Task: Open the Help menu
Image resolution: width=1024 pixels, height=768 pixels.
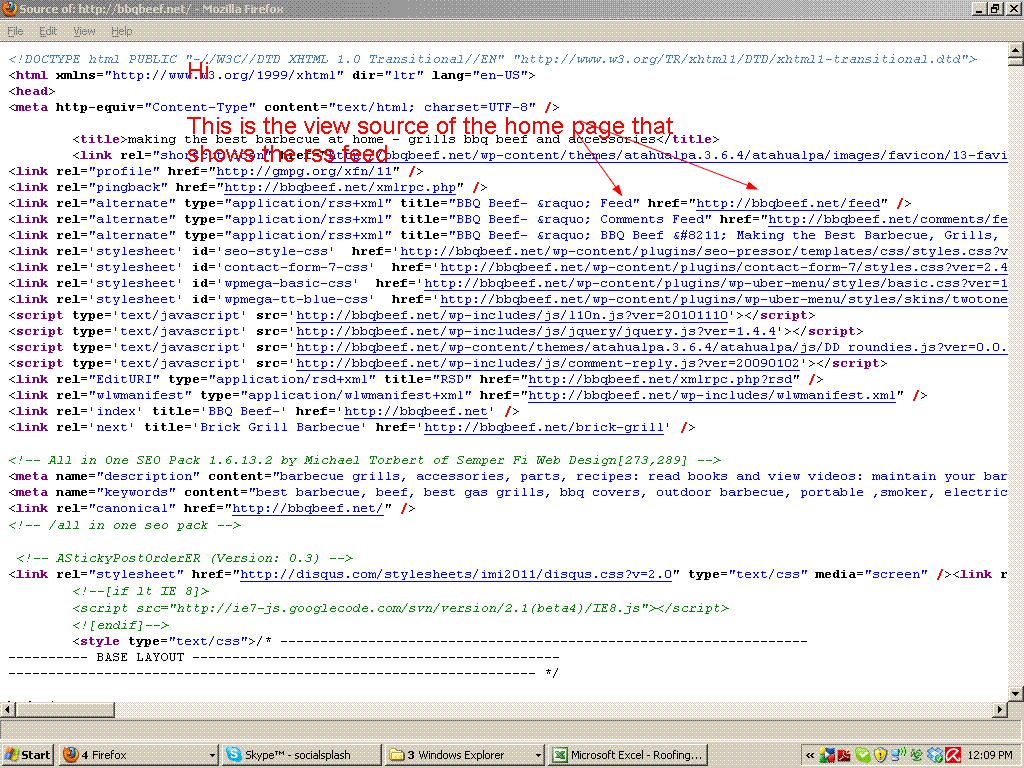Action: pyautogui.click(x=121, y=31)
